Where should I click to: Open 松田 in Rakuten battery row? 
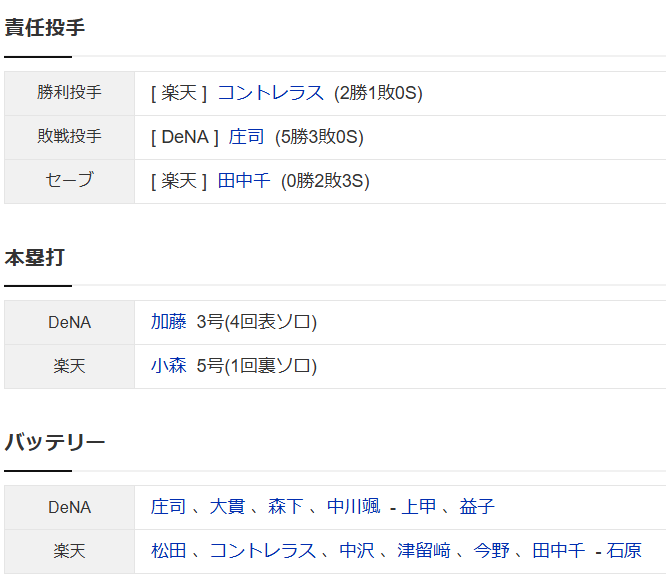pos(169,551)
